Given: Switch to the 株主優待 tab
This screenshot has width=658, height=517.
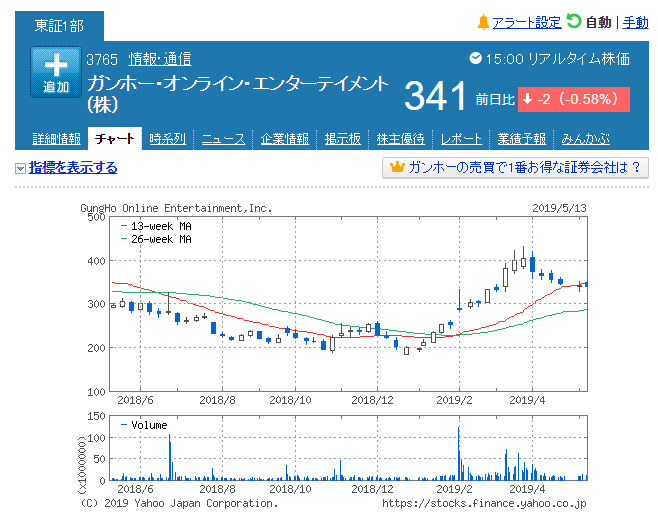Looking at the screenshot, I should [x=400, y=139].
